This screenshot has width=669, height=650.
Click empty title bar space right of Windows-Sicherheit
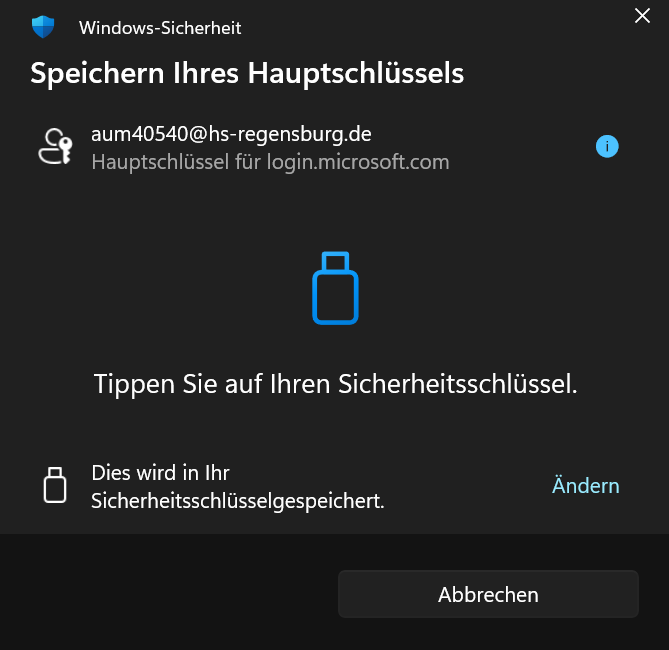tap(435, 28)
